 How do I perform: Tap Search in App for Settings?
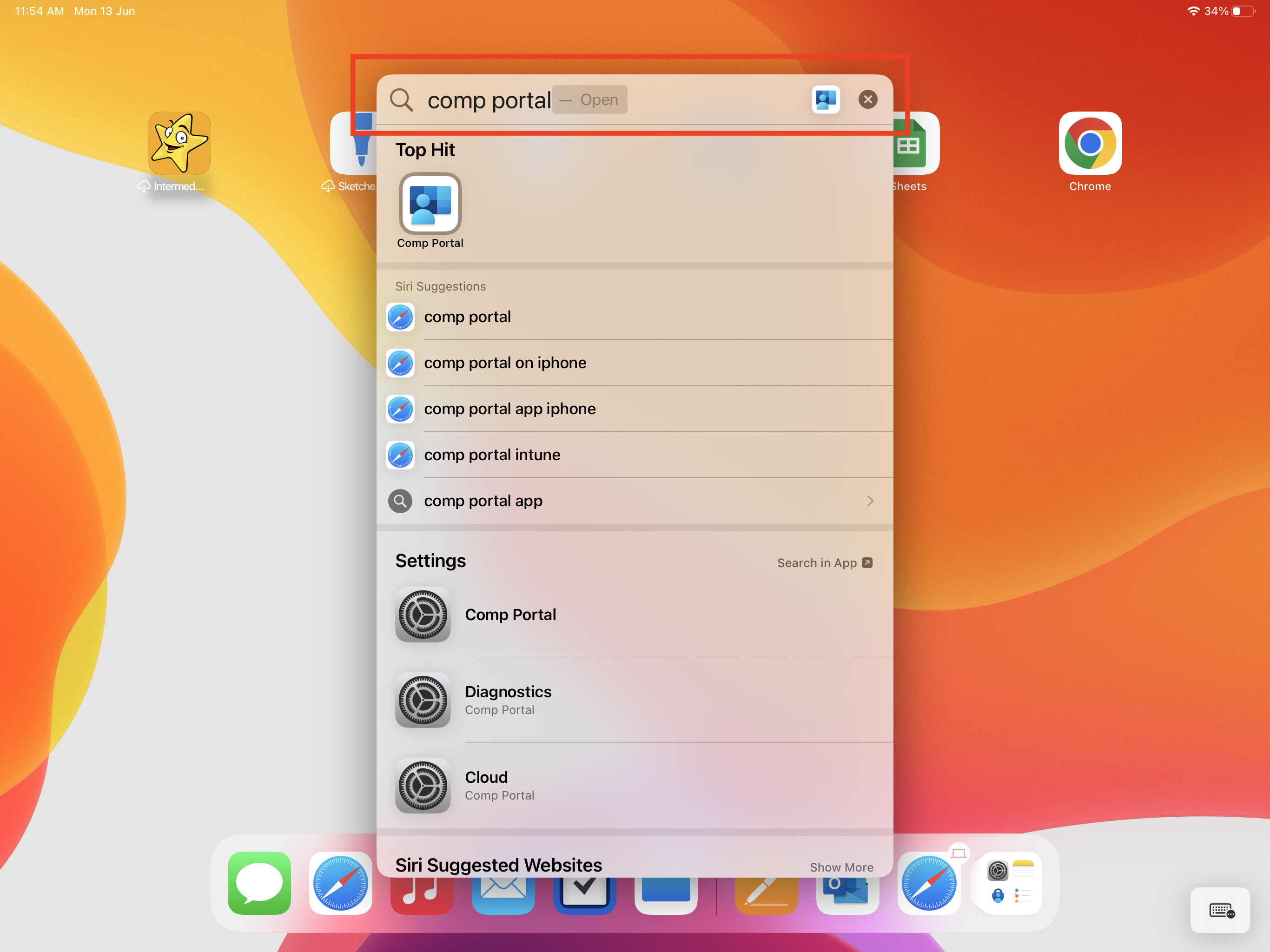tap(825, 563)
